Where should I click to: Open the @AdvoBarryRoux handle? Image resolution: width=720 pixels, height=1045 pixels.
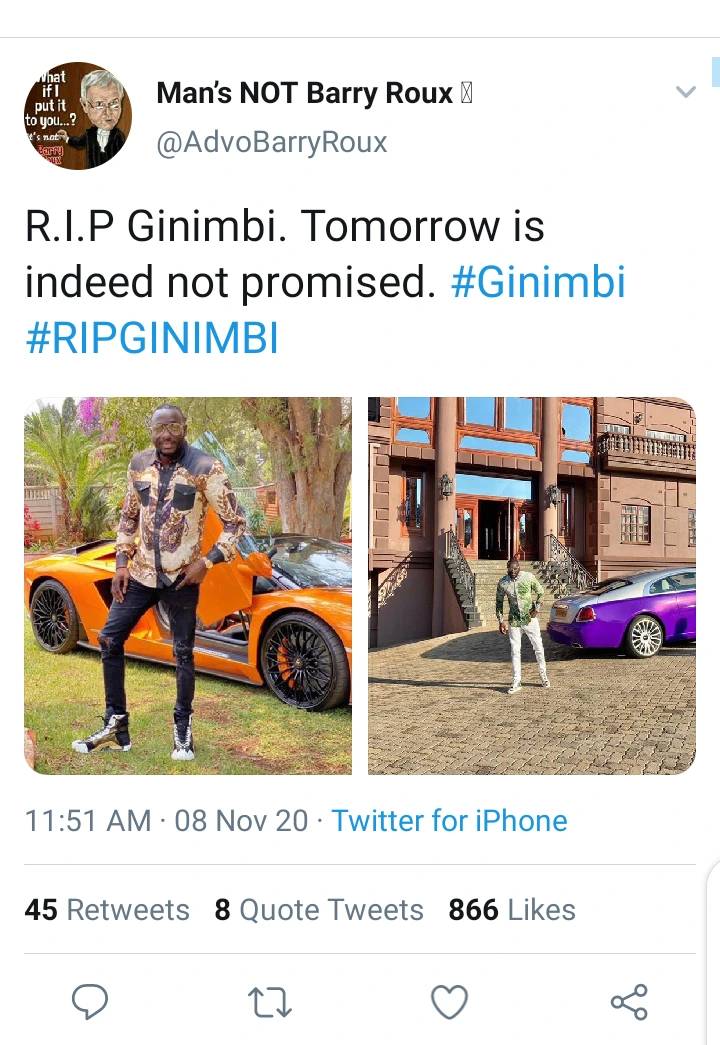pyautogui.click(x=271, y=142)
